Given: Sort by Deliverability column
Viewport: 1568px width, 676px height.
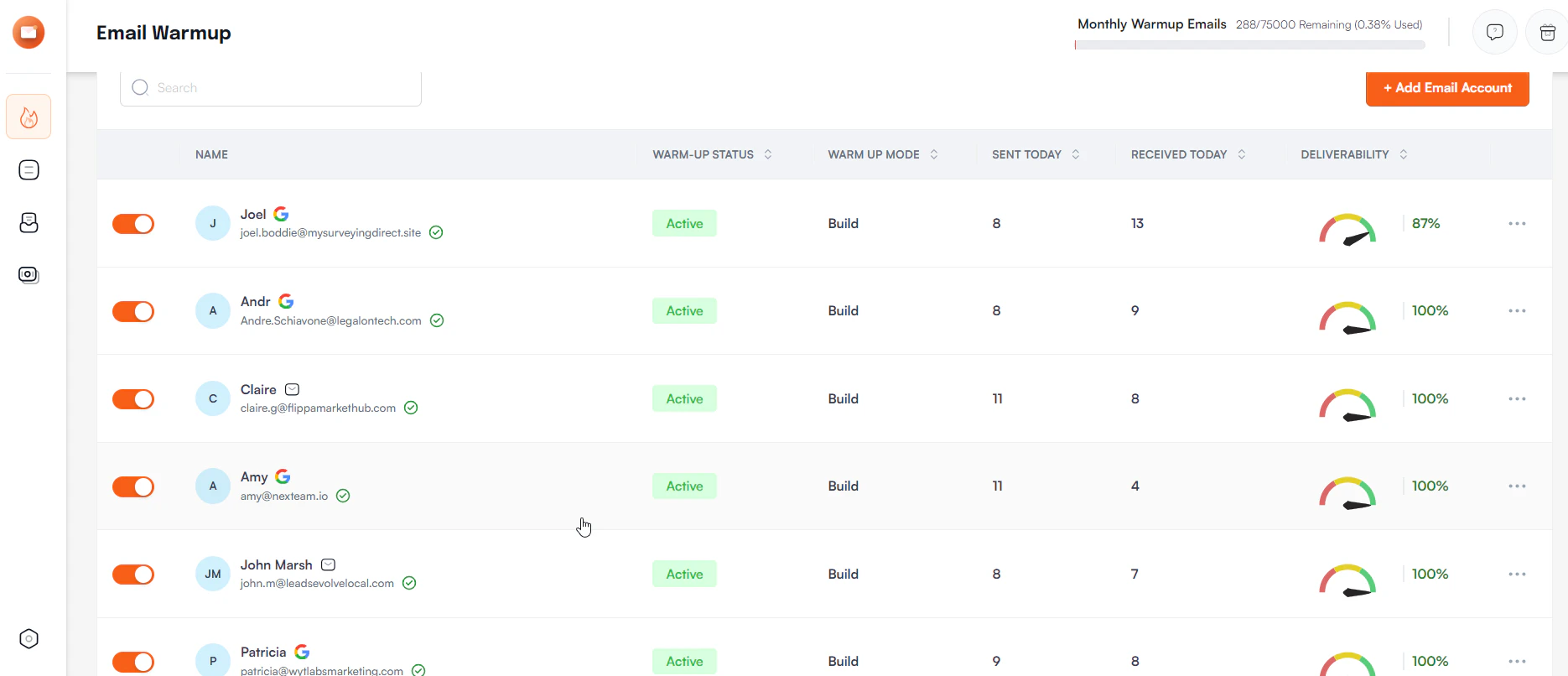Looking at the screenshot, I should click(1403, 154).
